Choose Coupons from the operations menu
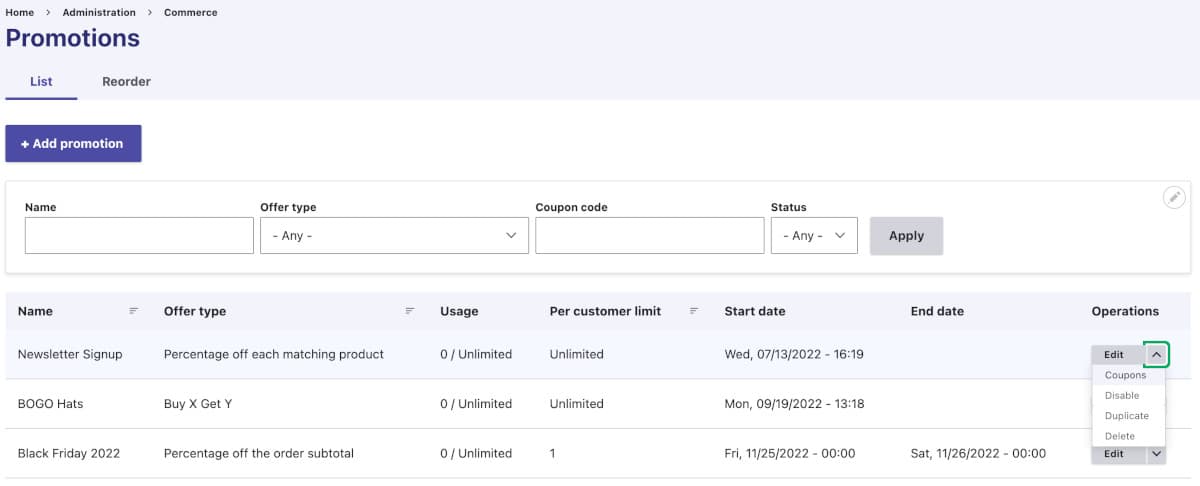Screen dimensions: 1200x486 1125,376
